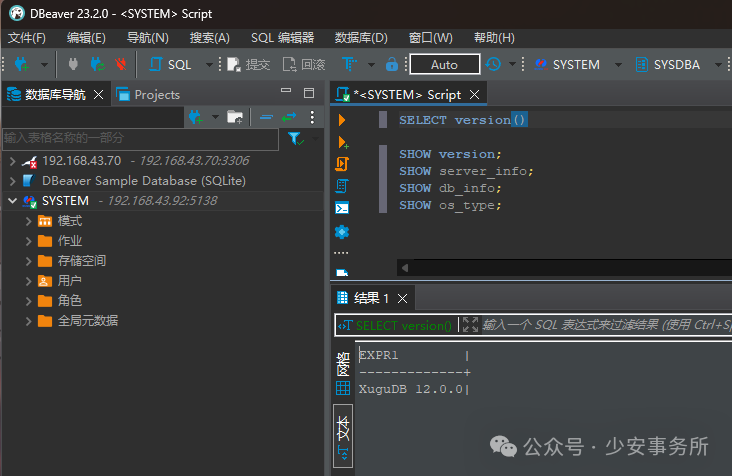Click the result filter expression input field
The width and height of the screenshot is (732, 476).
pos(606,325)
